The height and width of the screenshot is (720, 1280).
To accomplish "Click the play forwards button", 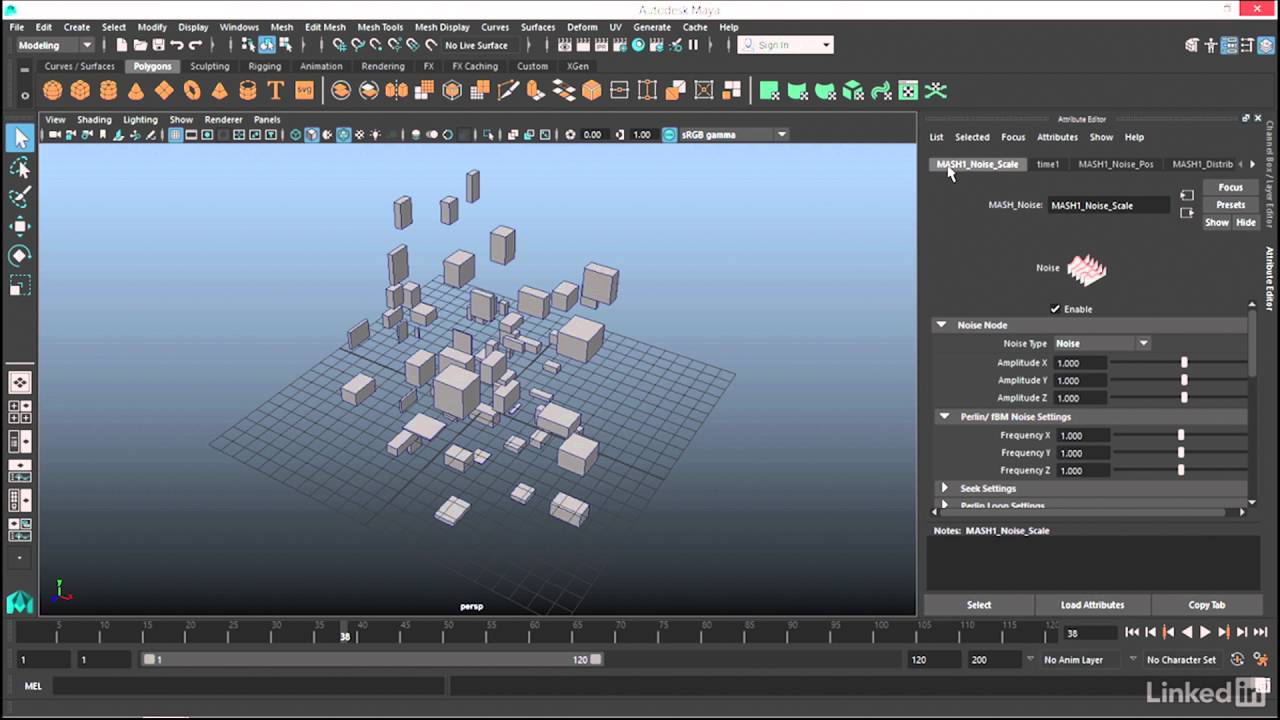I will 1205,632.
